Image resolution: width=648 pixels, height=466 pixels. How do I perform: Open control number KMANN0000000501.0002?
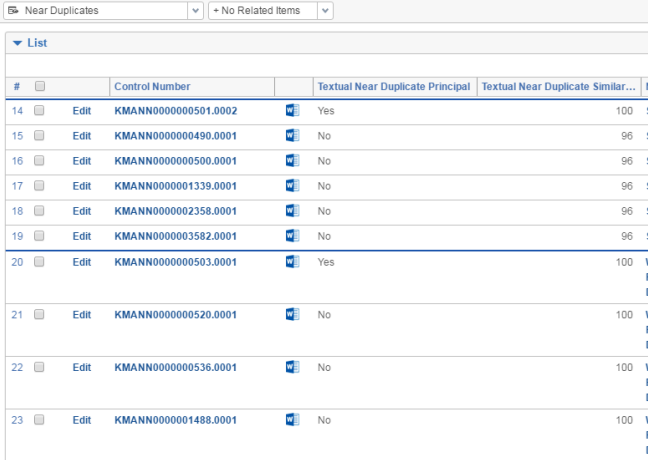pos(176,111)
